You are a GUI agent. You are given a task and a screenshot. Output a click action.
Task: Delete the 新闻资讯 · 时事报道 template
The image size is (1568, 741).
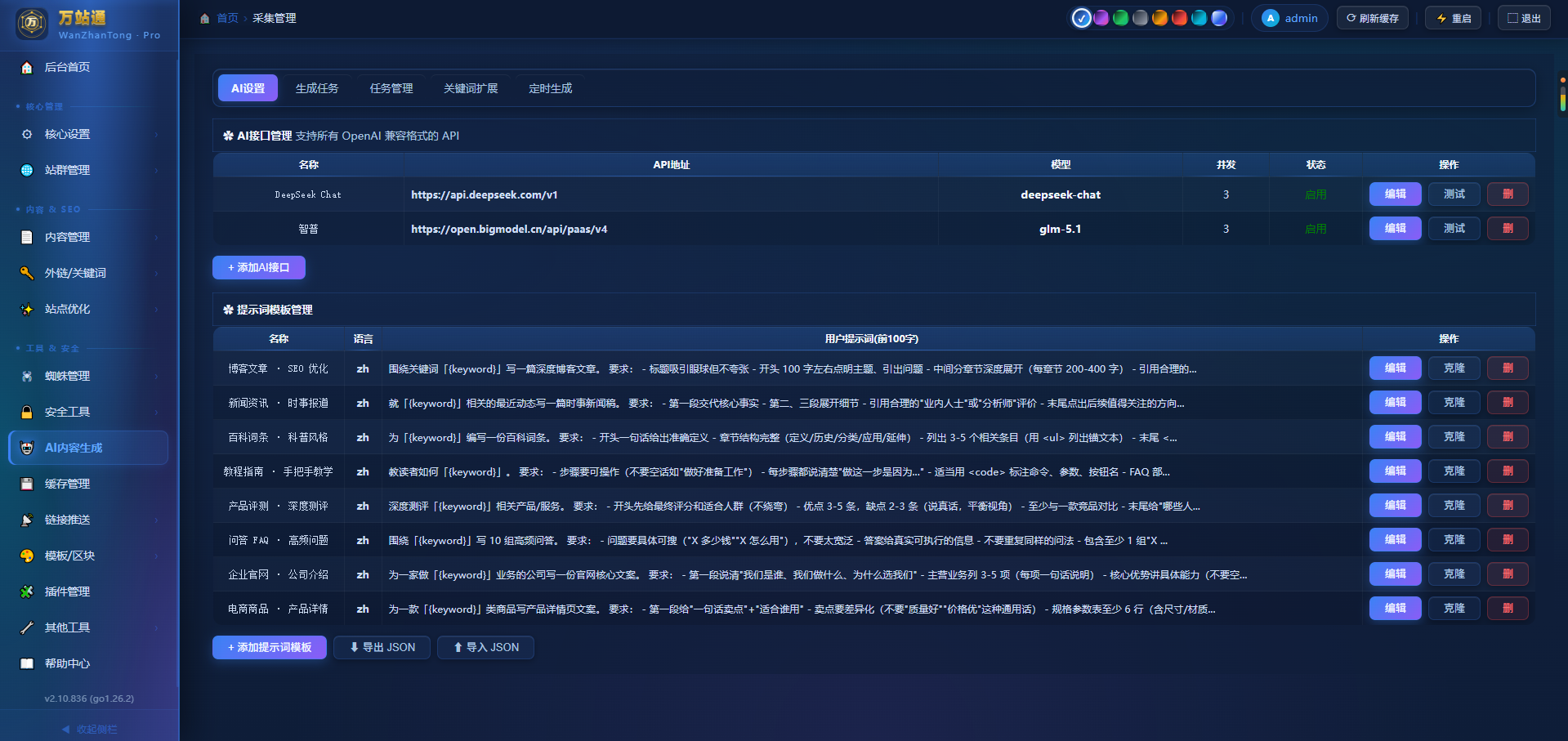click(x=1508, y=403)
